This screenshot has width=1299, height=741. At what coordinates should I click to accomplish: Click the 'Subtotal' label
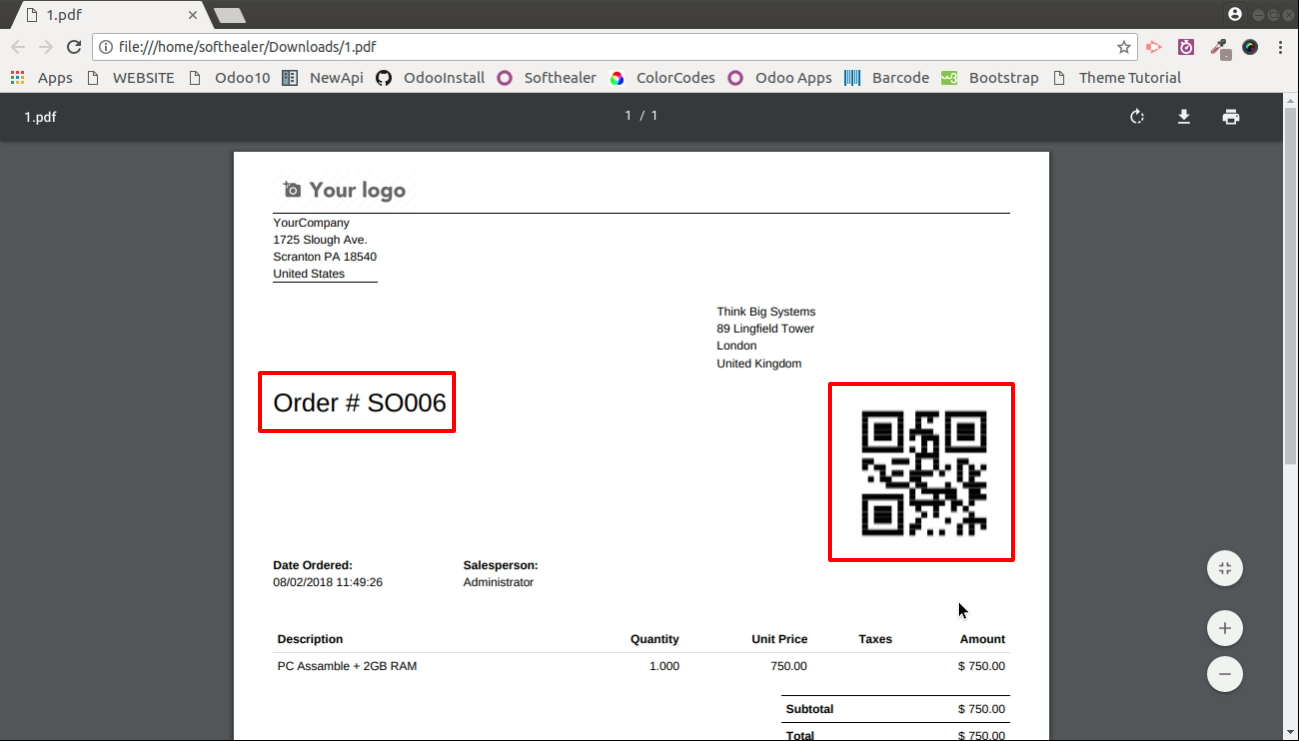pyautogui.click(x=810, y=709)
